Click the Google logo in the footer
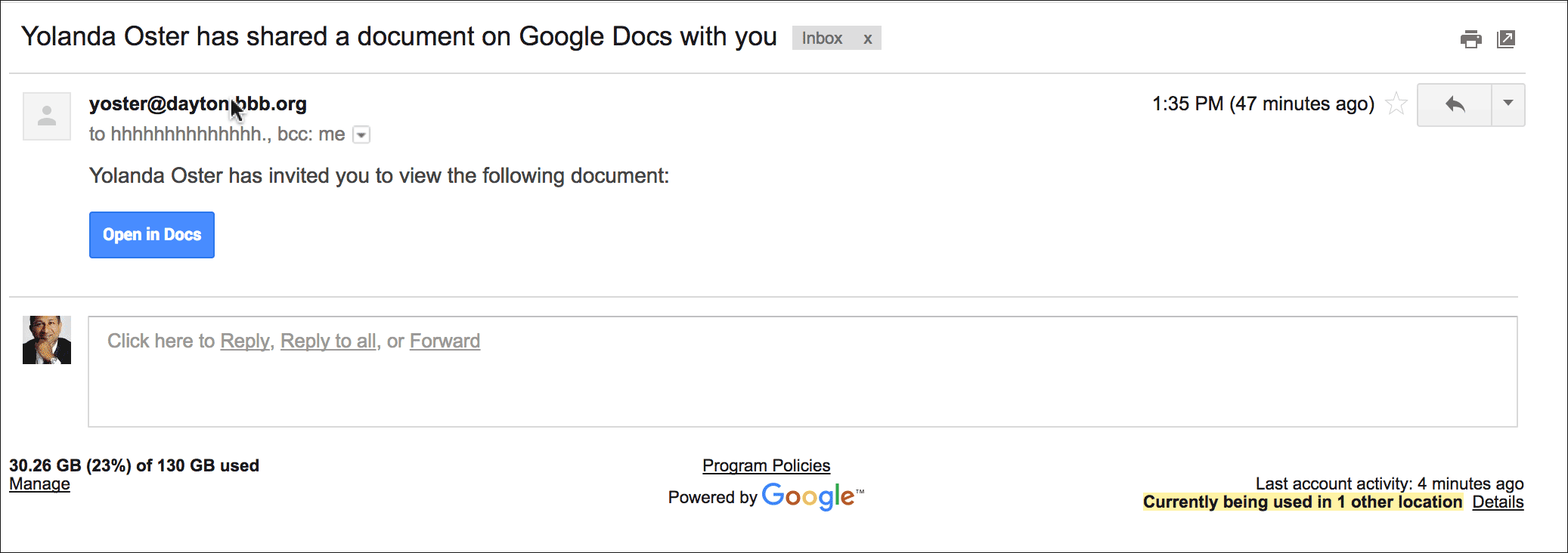 pyautogui.click(x=808, y=496)
